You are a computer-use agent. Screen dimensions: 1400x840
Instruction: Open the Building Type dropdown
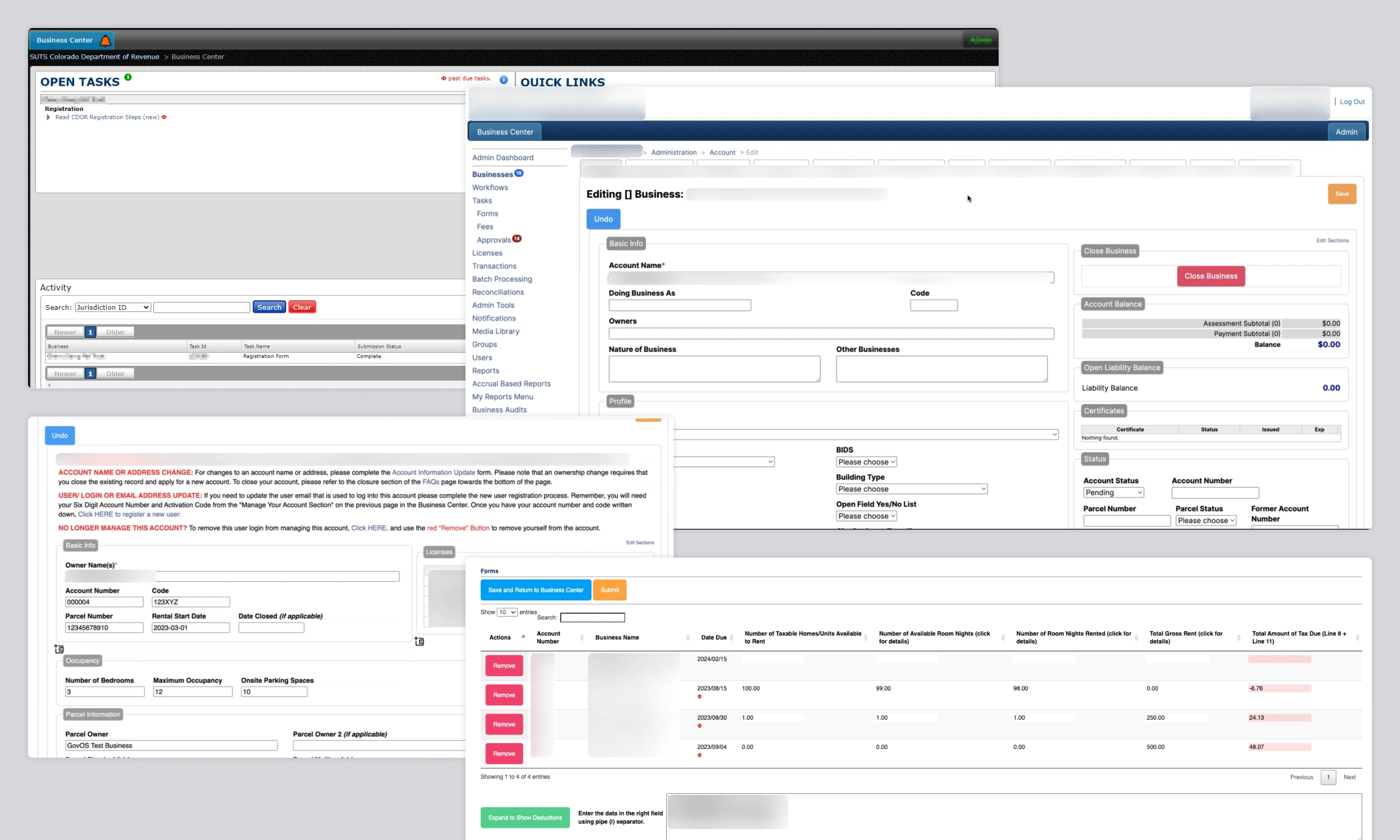click(911, 489)
